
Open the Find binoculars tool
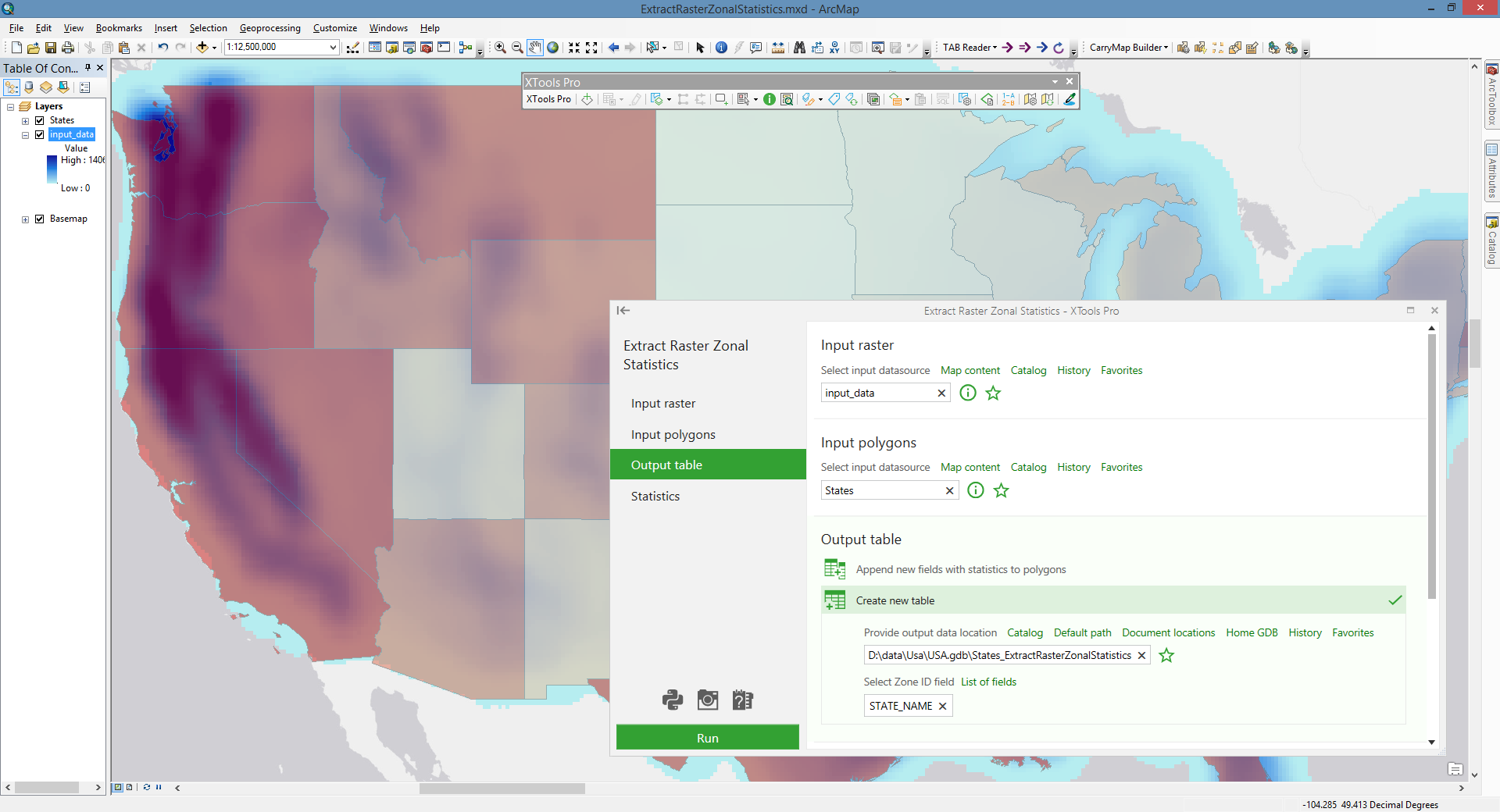point(799,48)
